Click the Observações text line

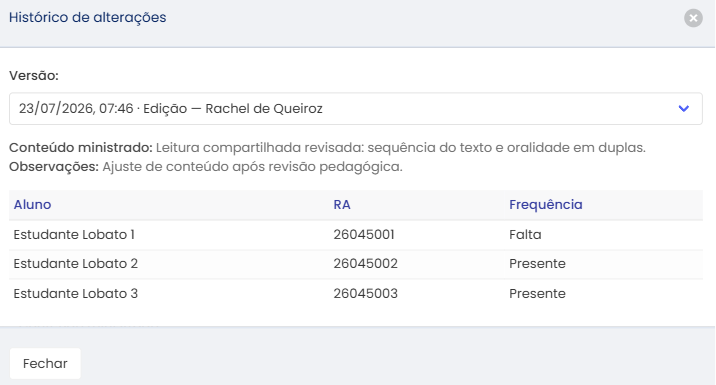point(206,167)
